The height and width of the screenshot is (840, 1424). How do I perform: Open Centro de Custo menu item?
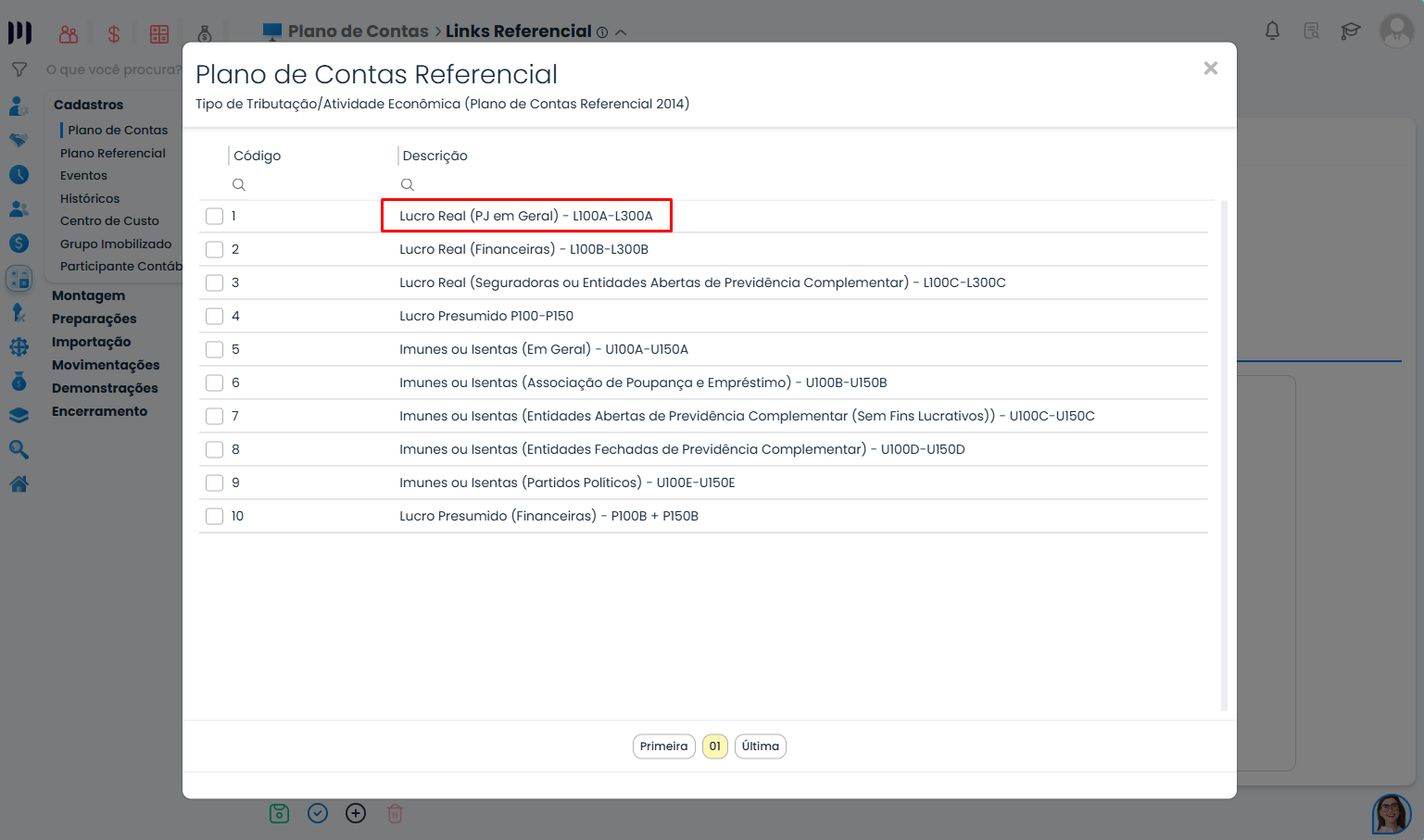(x=109, y=221)
